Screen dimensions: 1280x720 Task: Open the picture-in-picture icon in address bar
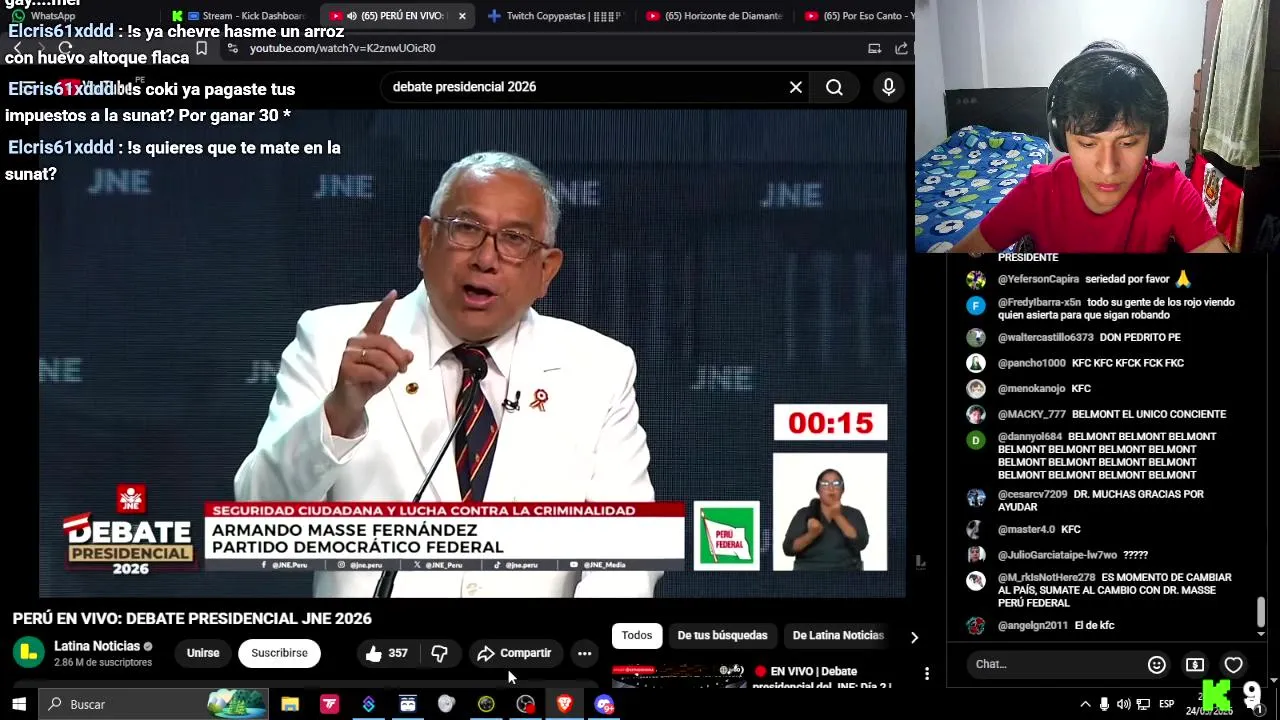(874, 48)
